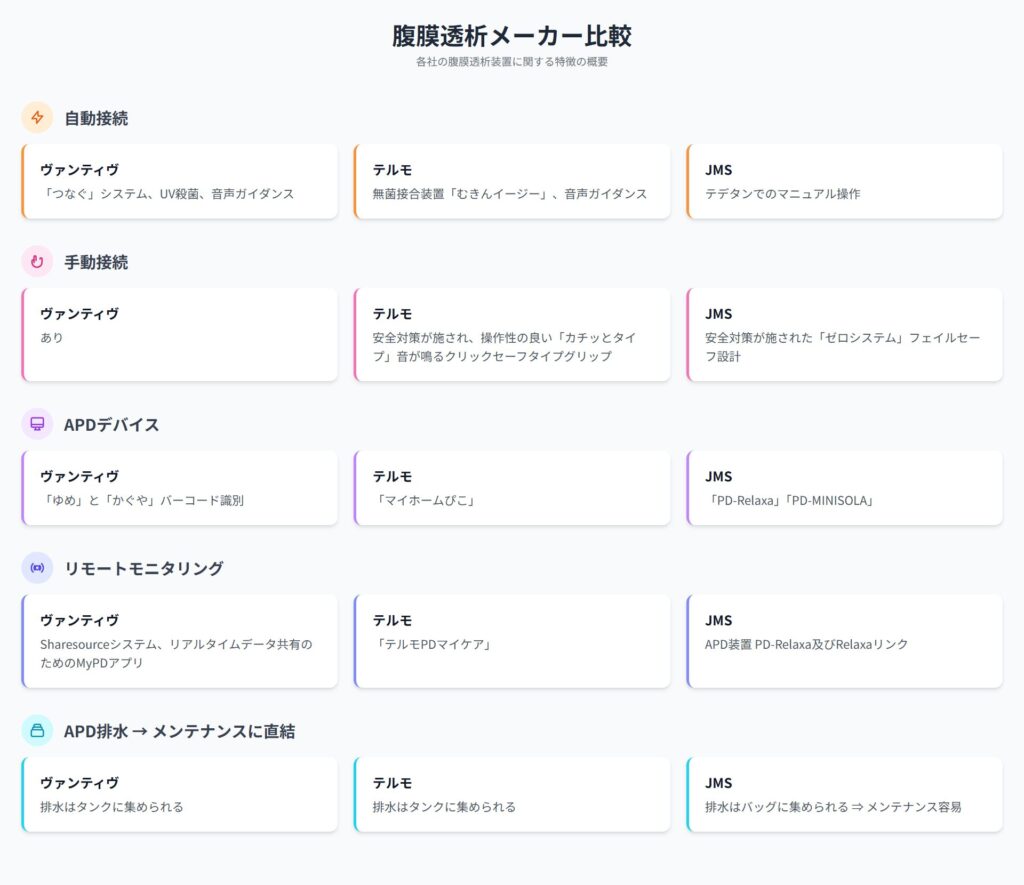This screenshot has height=885, width=1024.
Task: Click the text 「PD-Relaxa」「PD-MINISOLA」
Action: 791,500
